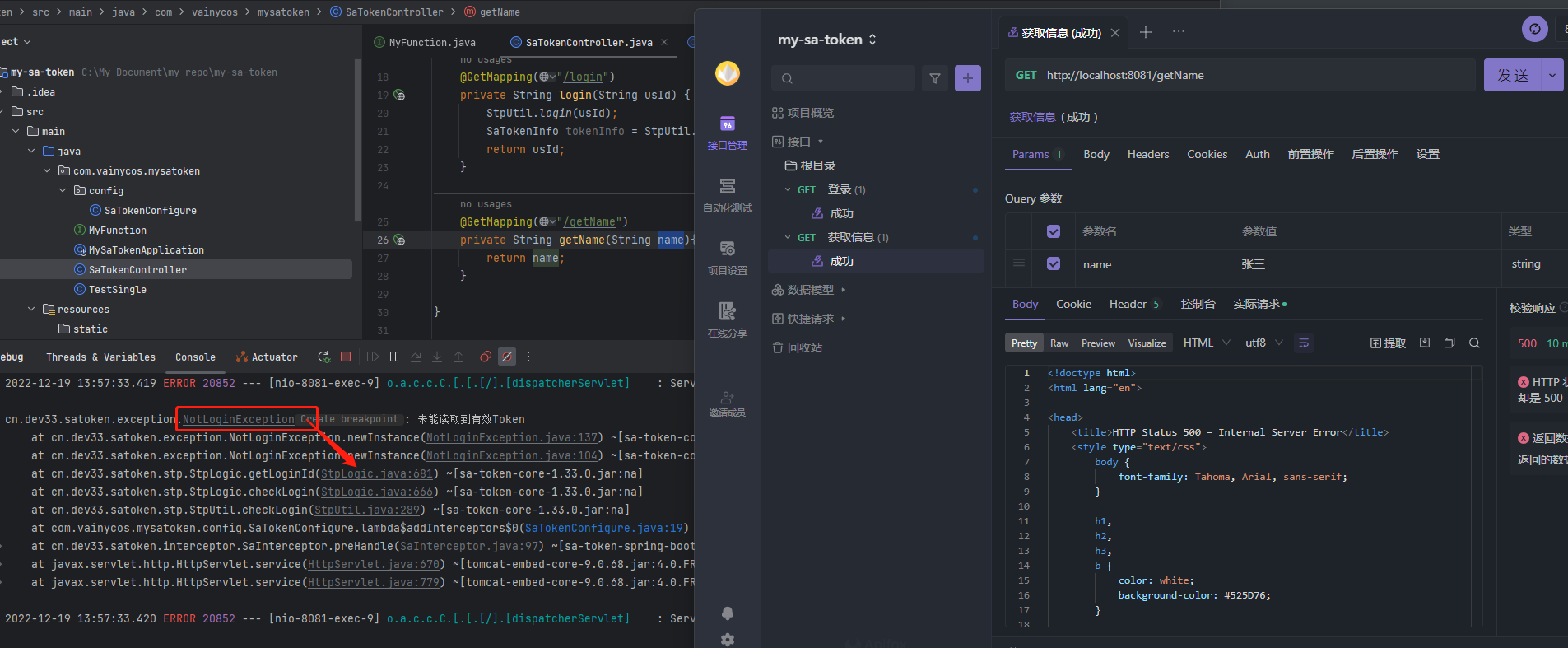The height and width of the screenshot is (648, 1568).
Task: Click the API list search field
Action: click(843, 78)
